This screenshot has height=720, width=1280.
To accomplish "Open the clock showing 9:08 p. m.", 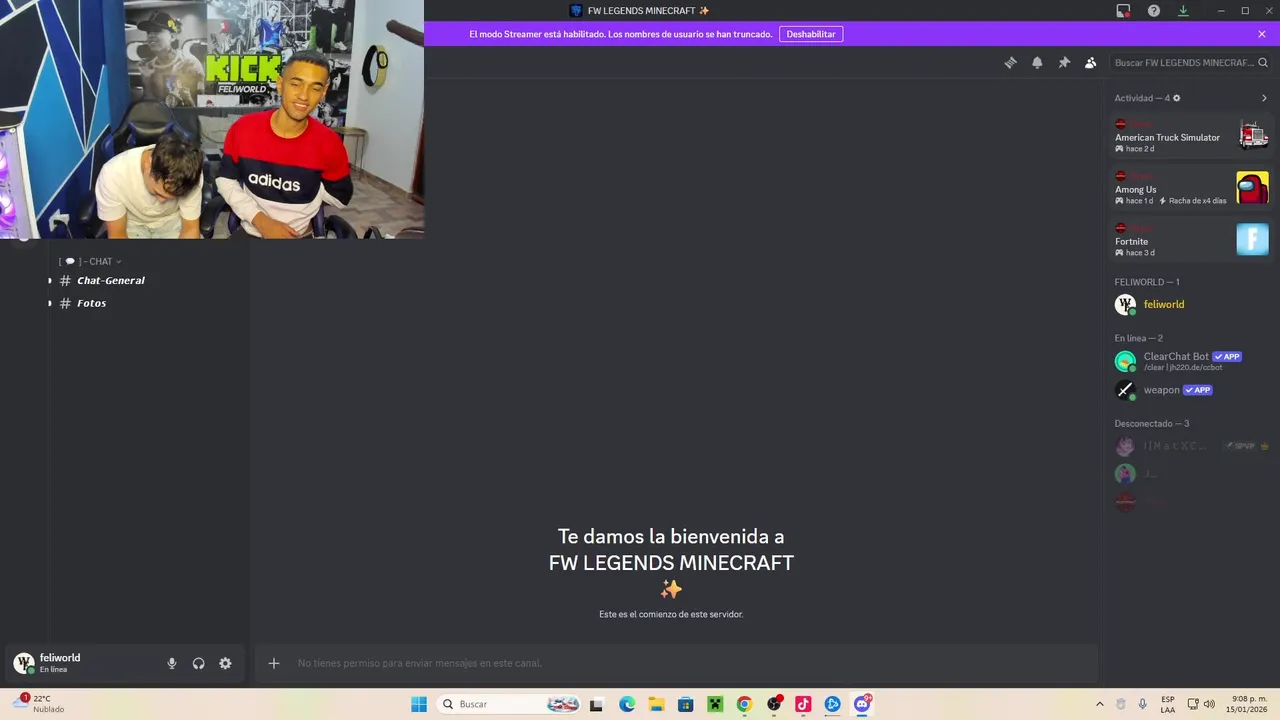I will (1247, 704).
